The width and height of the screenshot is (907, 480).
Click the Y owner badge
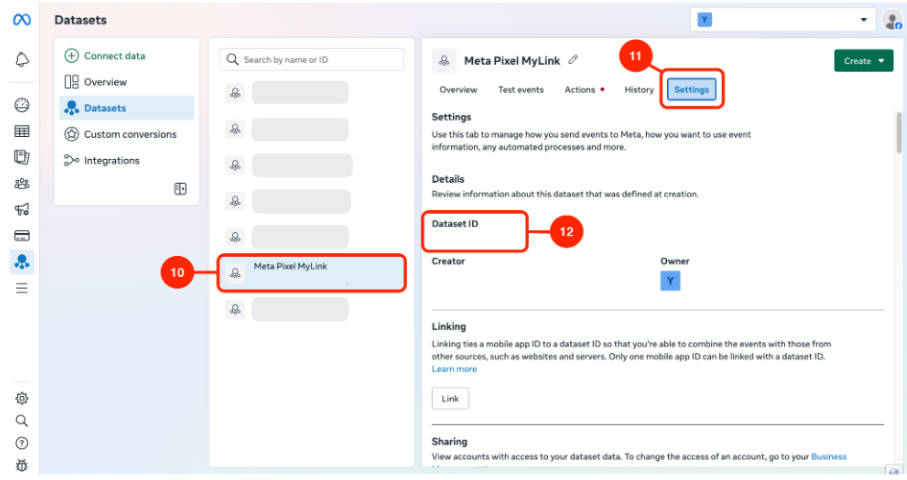[x=670, y=281]
